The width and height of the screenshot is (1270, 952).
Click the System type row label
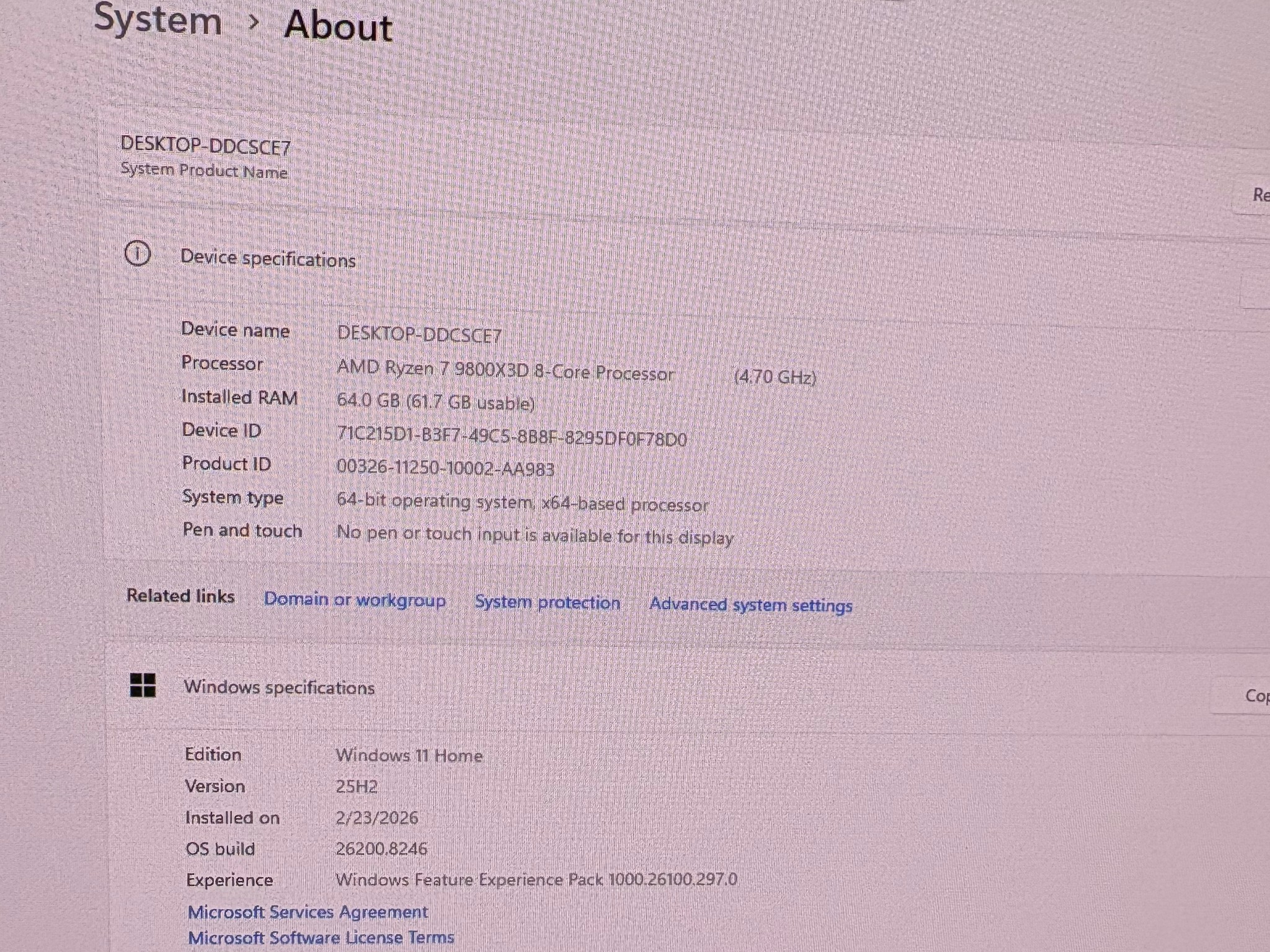[x=233, y=498]
